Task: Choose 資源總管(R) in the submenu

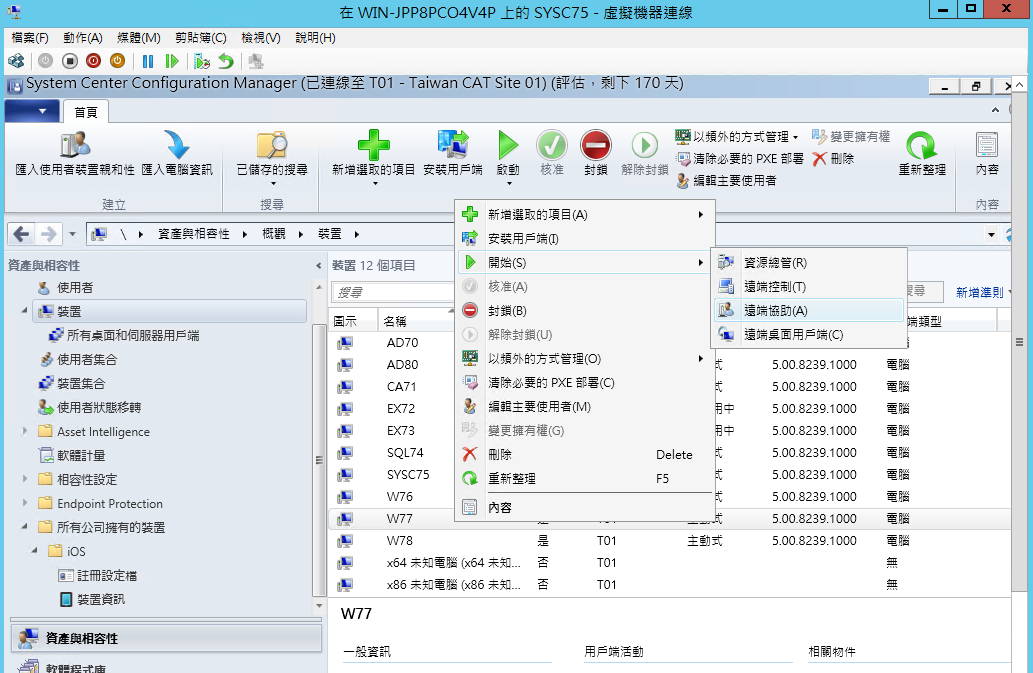Action: click(x=808, y=262)
